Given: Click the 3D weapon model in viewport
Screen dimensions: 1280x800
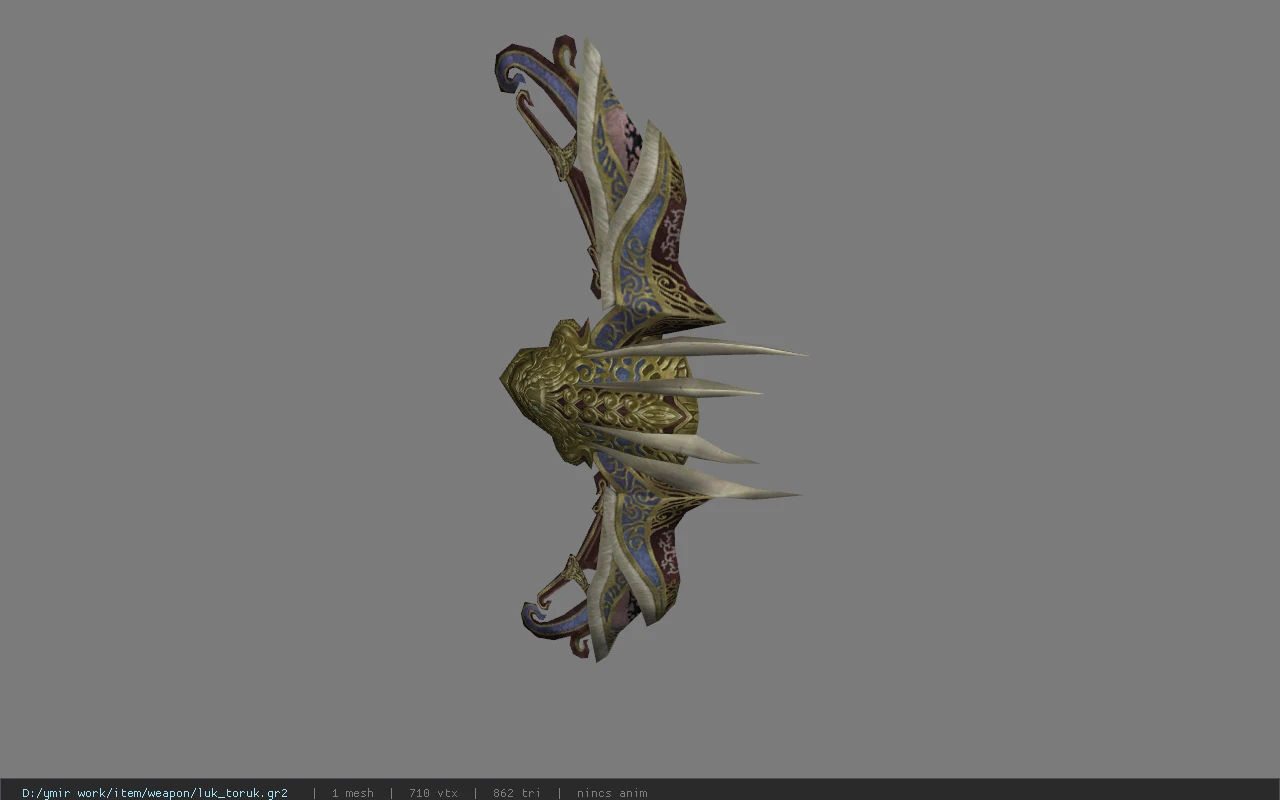Looking at the screenshot, I should (x=650, y=350).
